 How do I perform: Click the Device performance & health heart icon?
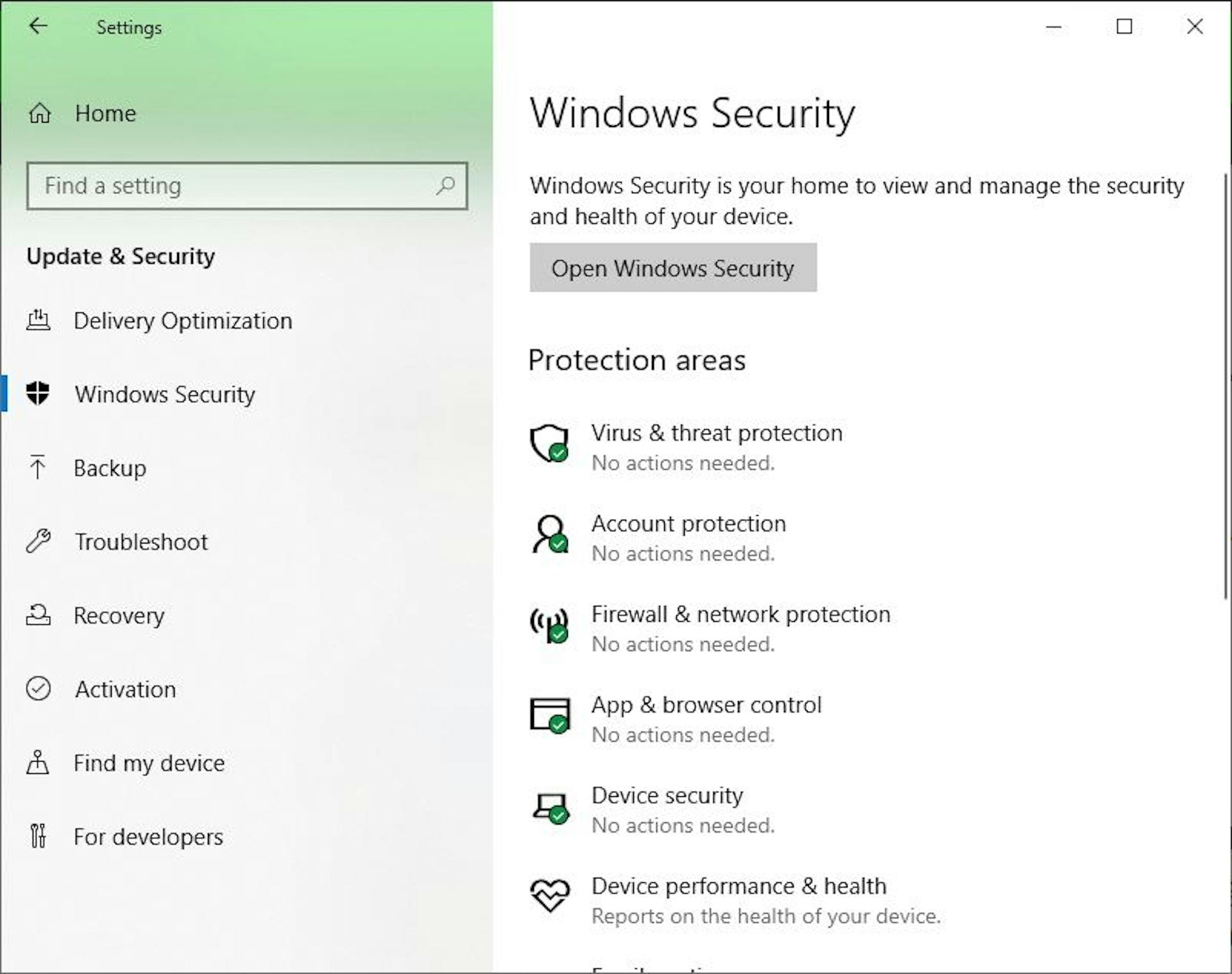(x=550, y=894)
